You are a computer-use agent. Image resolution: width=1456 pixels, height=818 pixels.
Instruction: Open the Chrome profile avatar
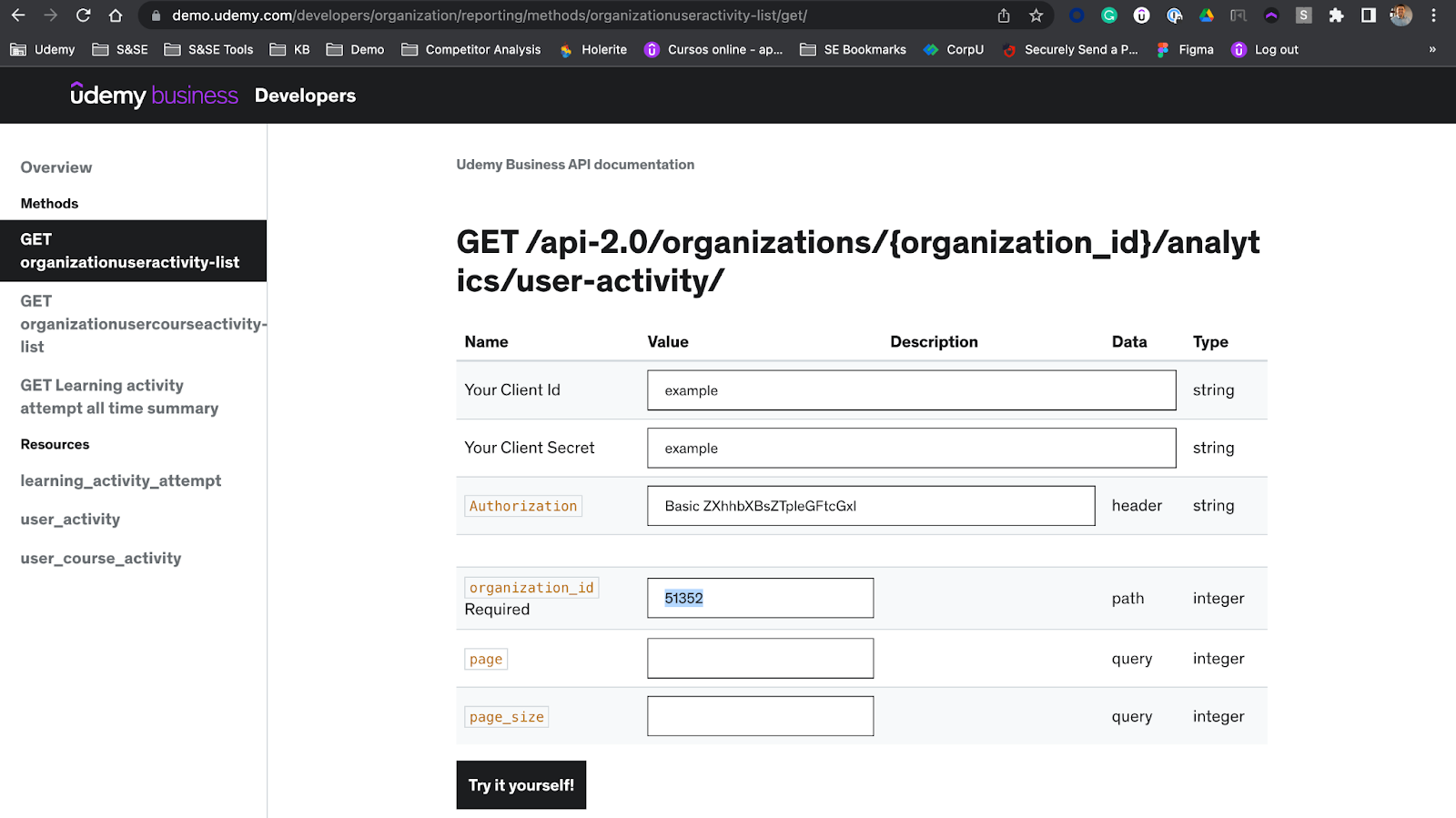[x=1401, y=15]
